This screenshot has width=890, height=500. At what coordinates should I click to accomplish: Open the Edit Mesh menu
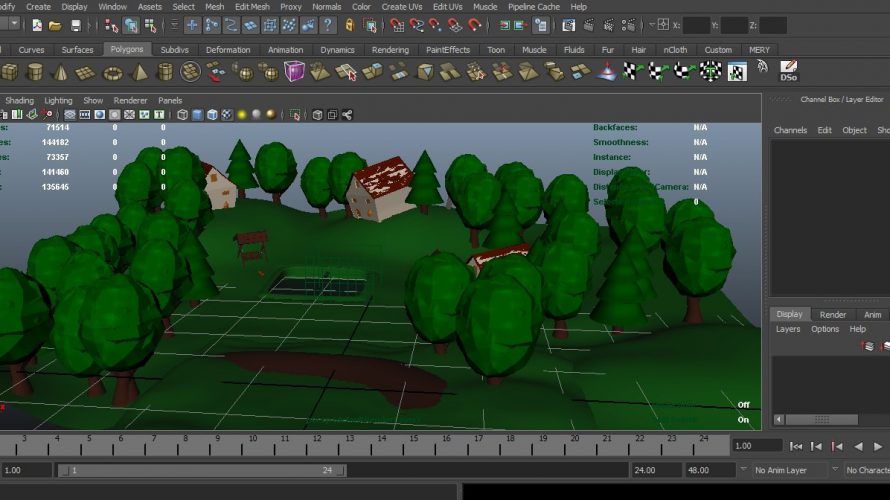pyautogui.click(x=252, y=7)
